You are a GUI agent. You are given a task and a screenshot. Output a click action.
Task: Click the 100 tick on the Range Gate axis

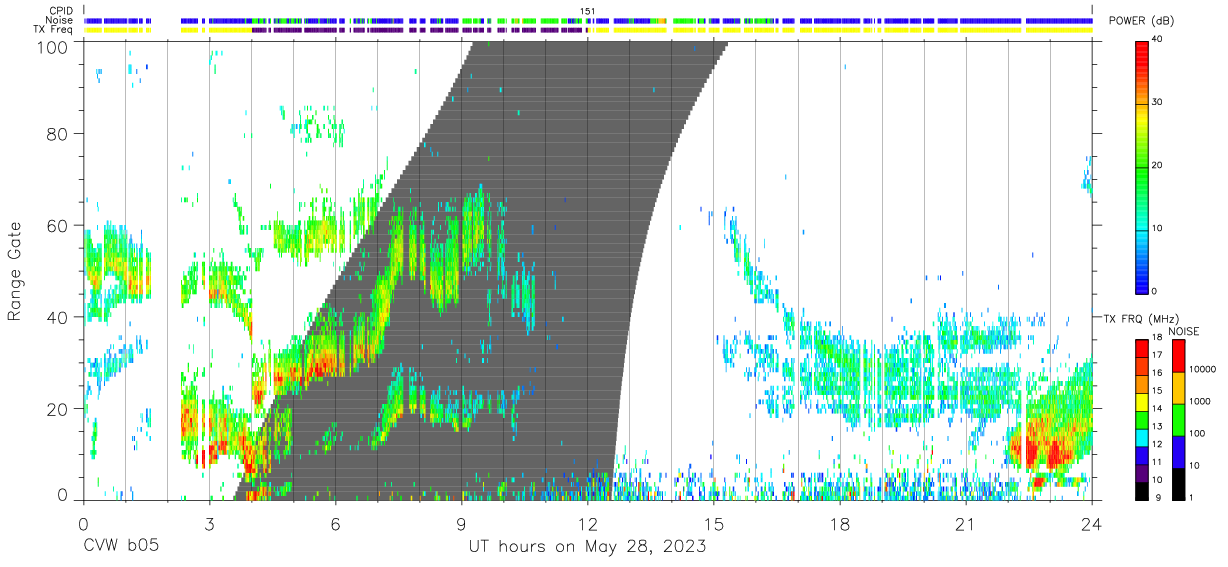coord(53,47)
